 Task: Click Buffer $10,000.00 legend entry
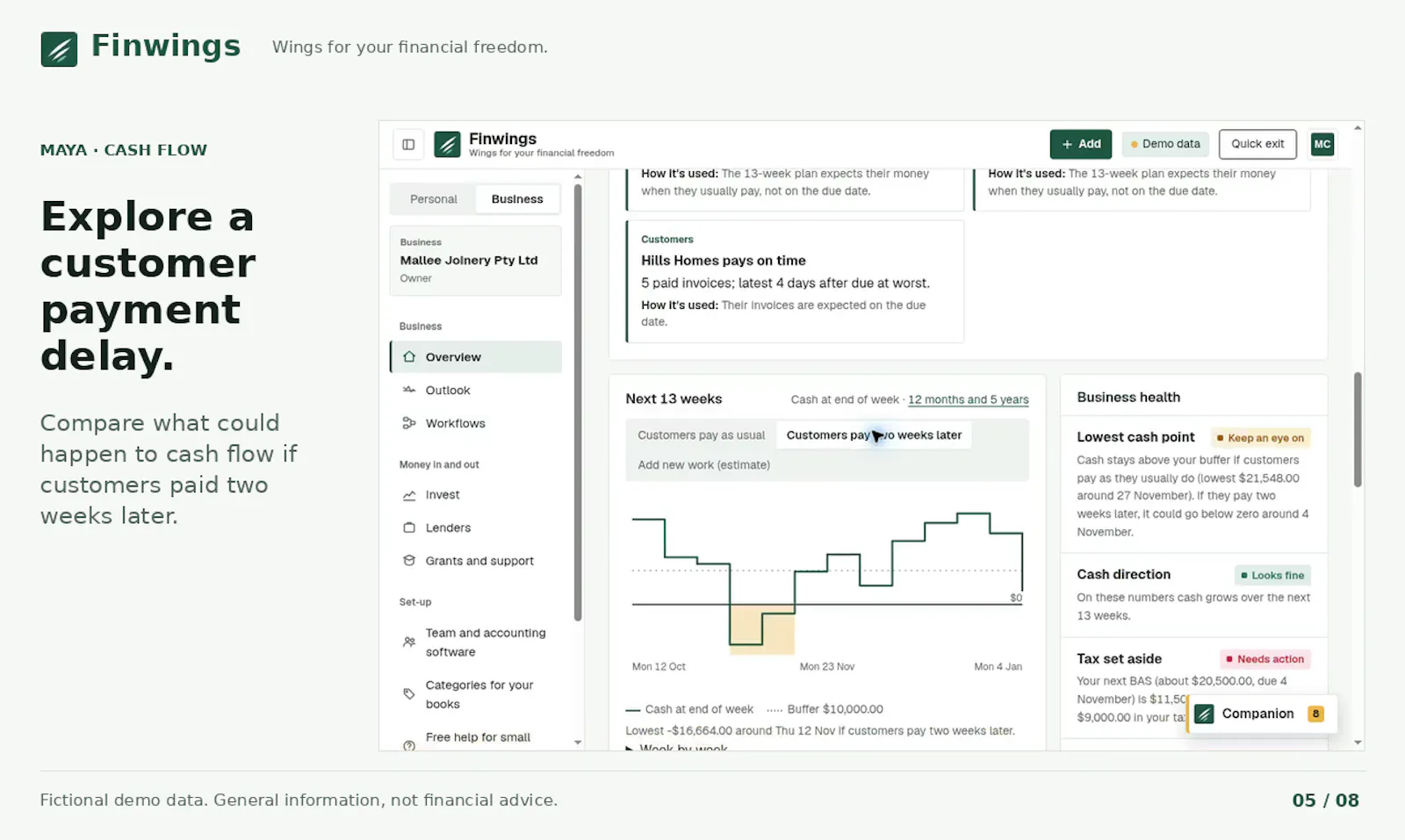coord(825,709)
